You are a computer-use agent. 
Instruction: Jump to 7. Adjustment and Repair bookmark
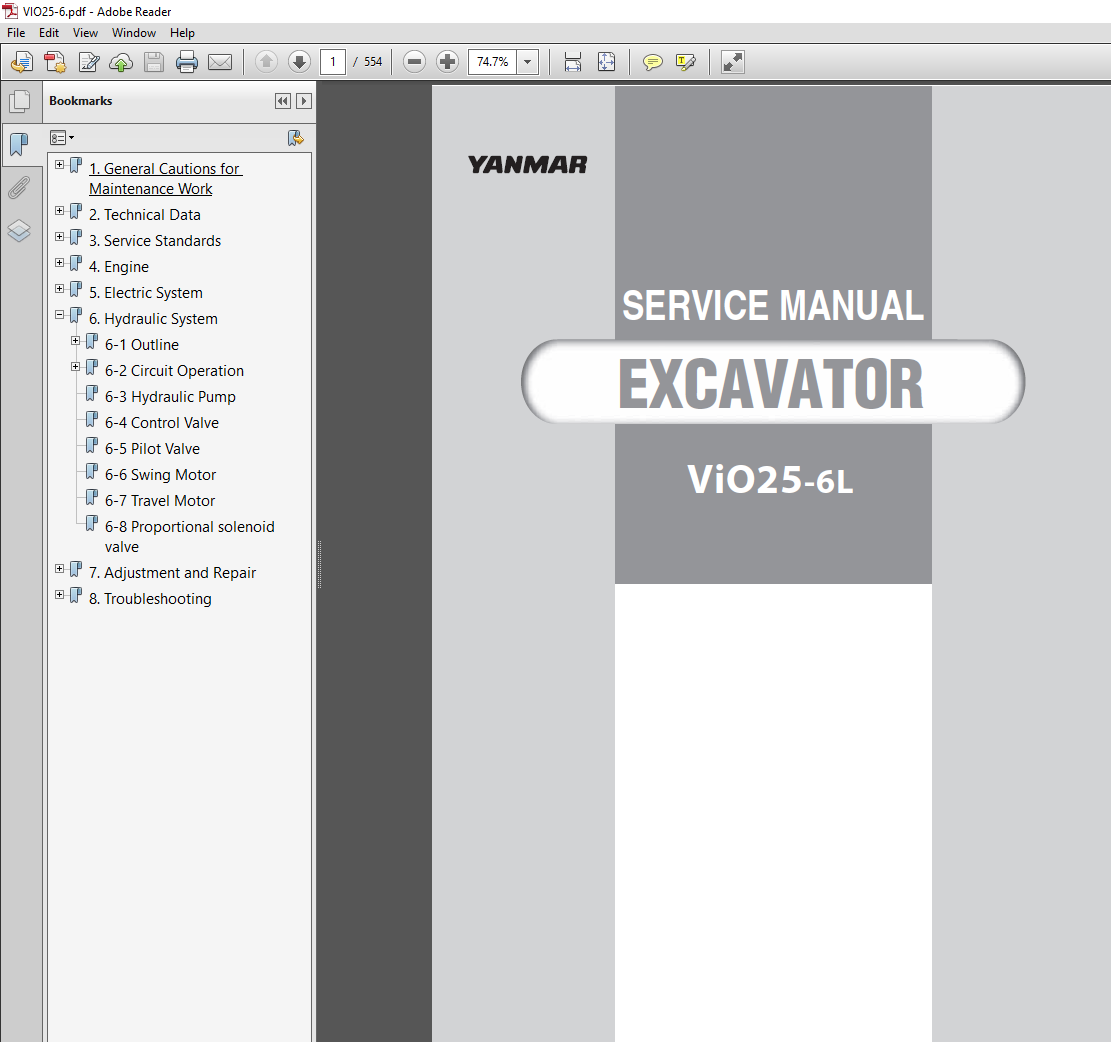(x=172, y=572)
